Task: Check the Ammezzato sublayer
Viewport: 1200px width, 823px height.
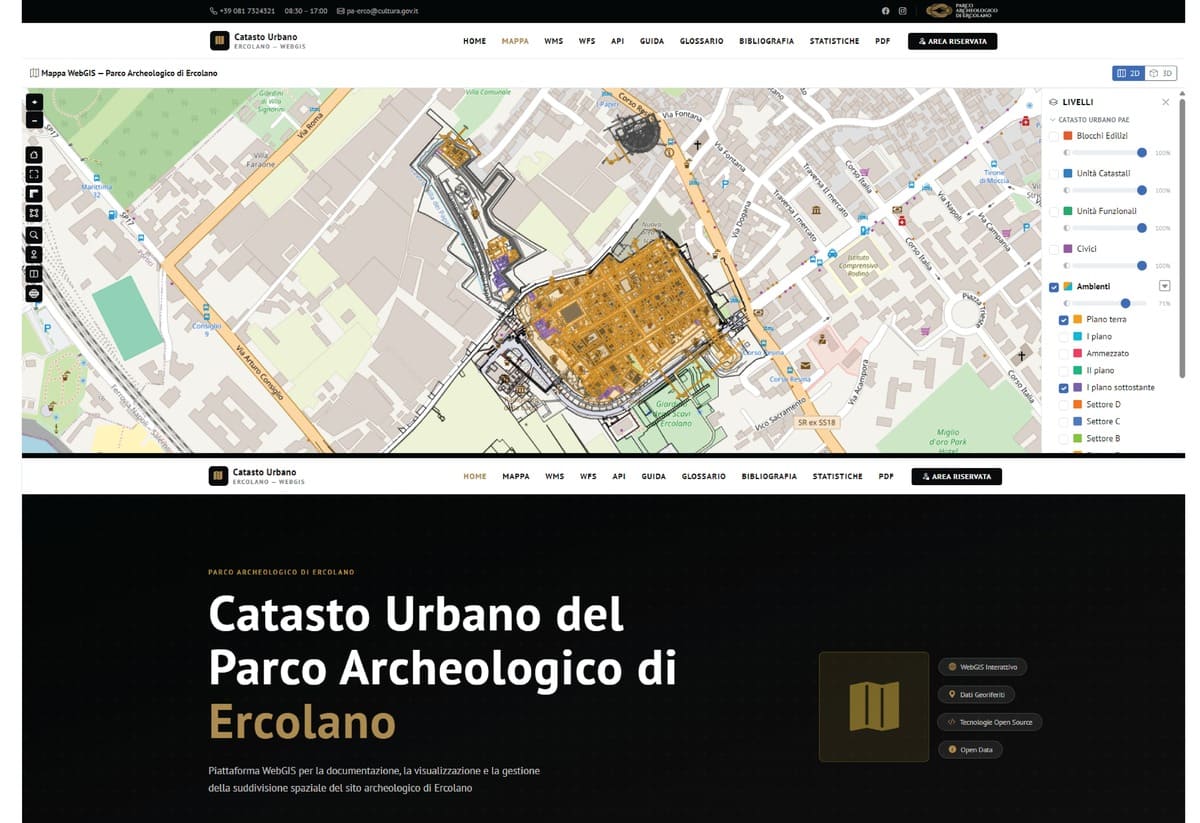Action: pyautogui.click(x=1063, y=354)
